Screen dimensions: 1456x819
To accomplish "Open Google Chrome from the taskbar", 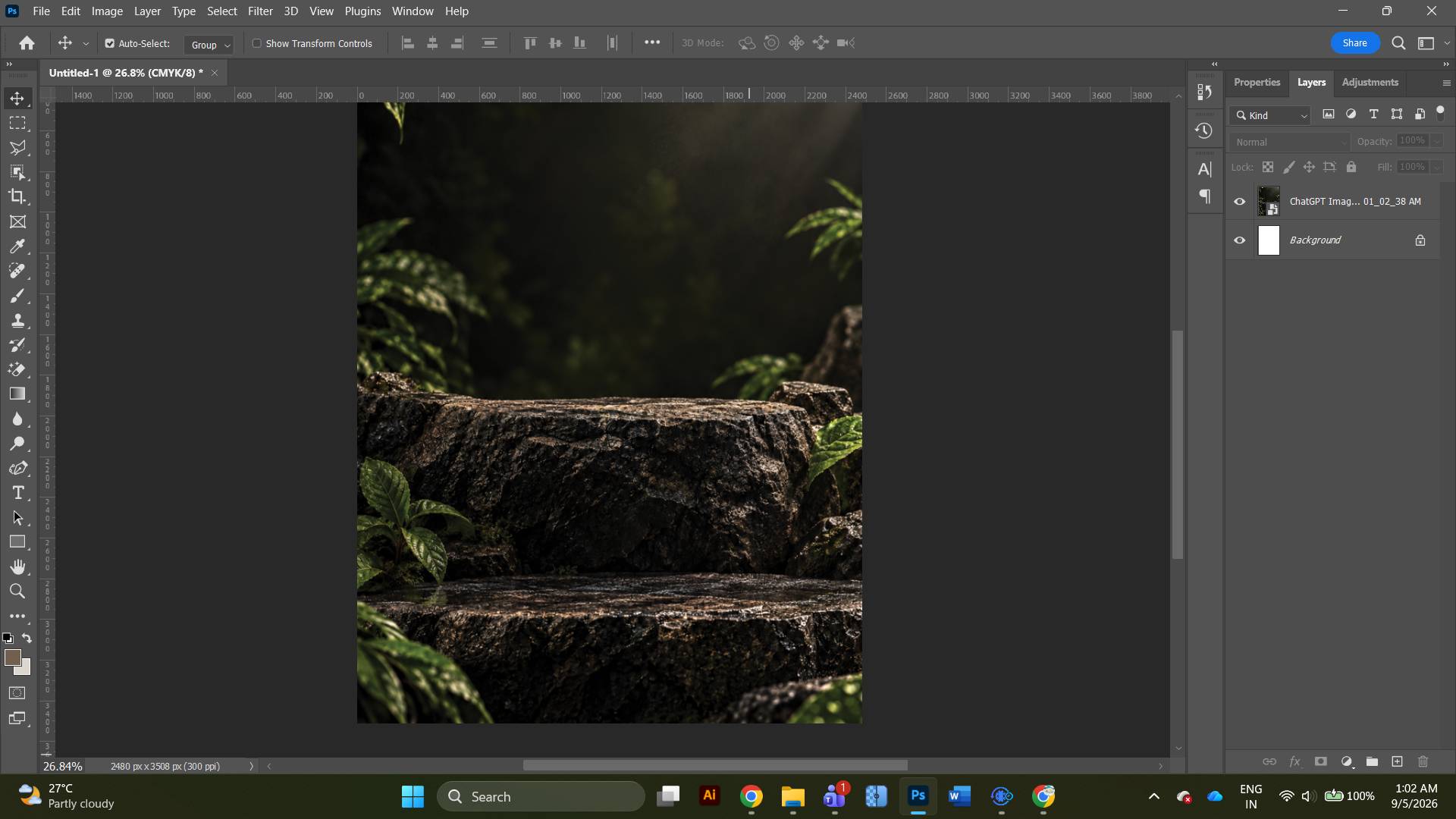I will 752,797.
